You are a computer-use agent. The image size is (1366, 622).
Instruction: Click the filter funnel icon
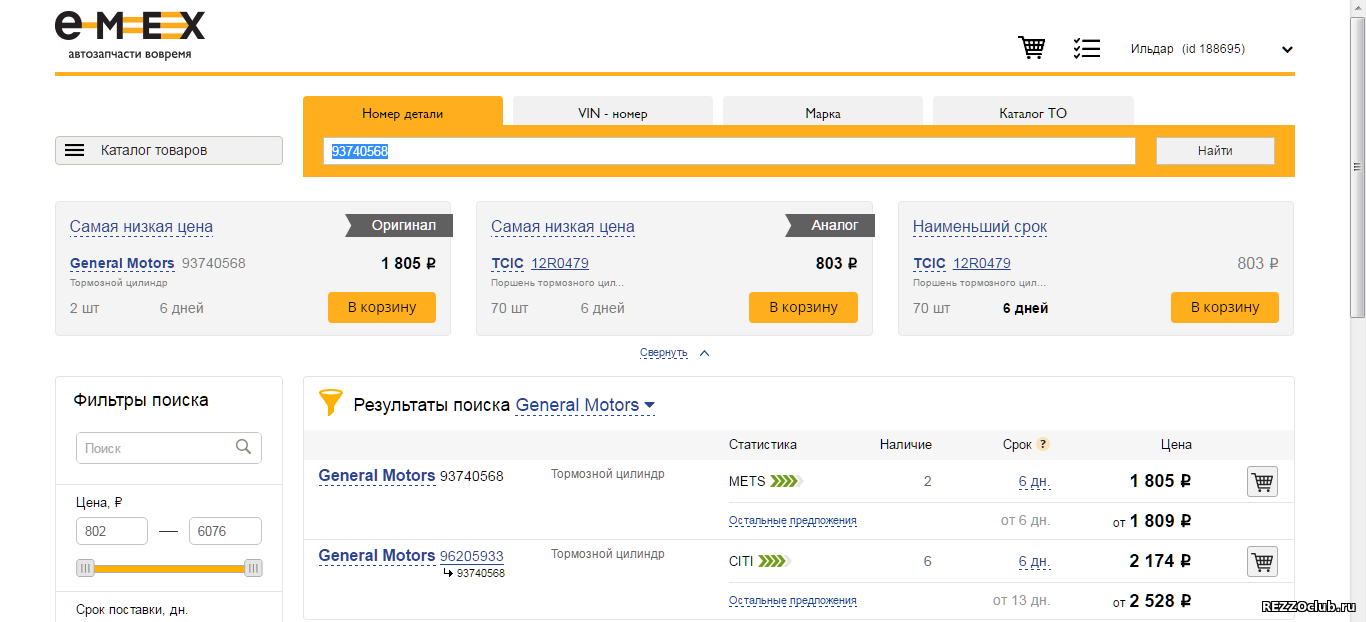(x=330, y=403)
